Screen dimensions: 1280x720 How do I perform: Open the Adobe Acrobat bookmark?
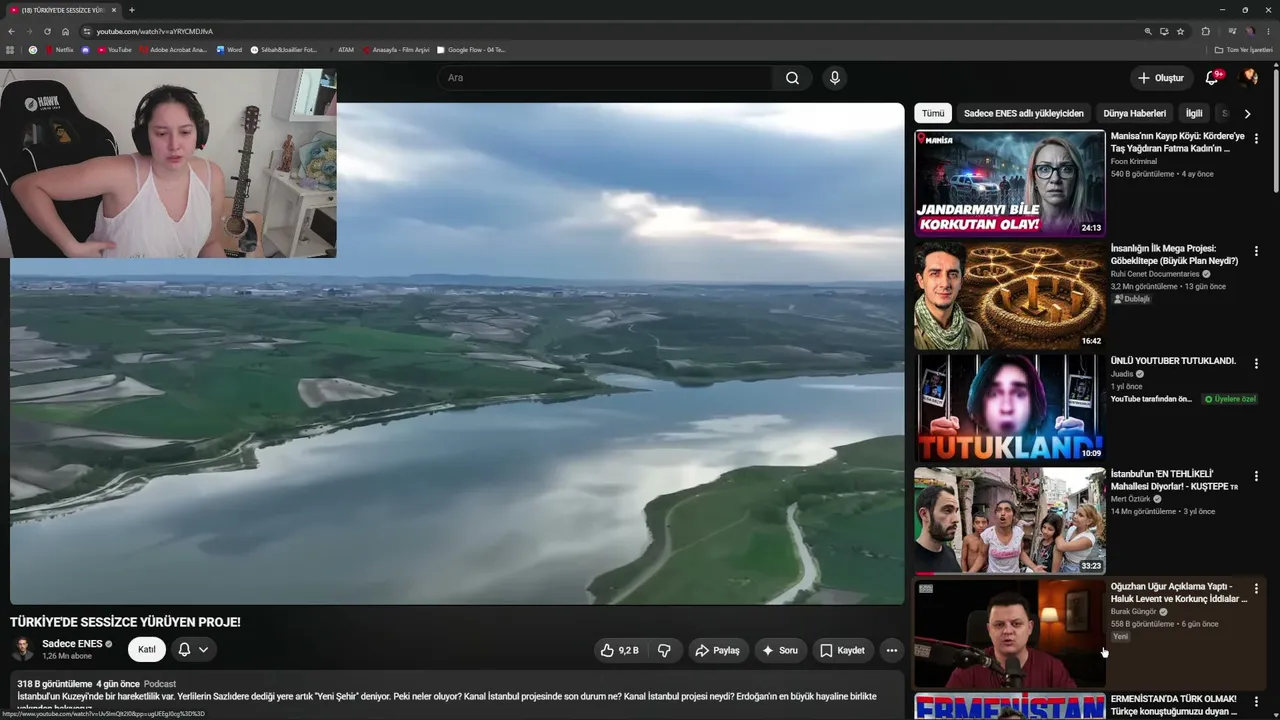(x=173, y=49)
